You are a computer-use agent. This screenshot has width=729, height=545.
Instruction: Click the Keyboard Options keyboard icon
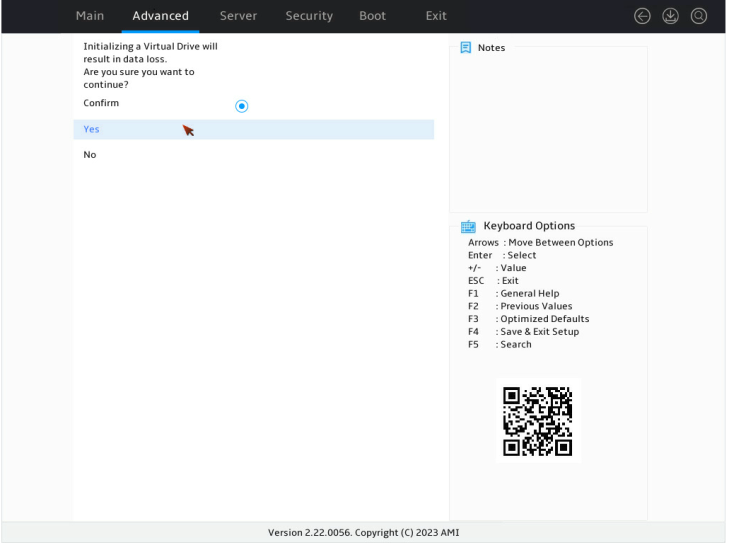tap(468, 226)
